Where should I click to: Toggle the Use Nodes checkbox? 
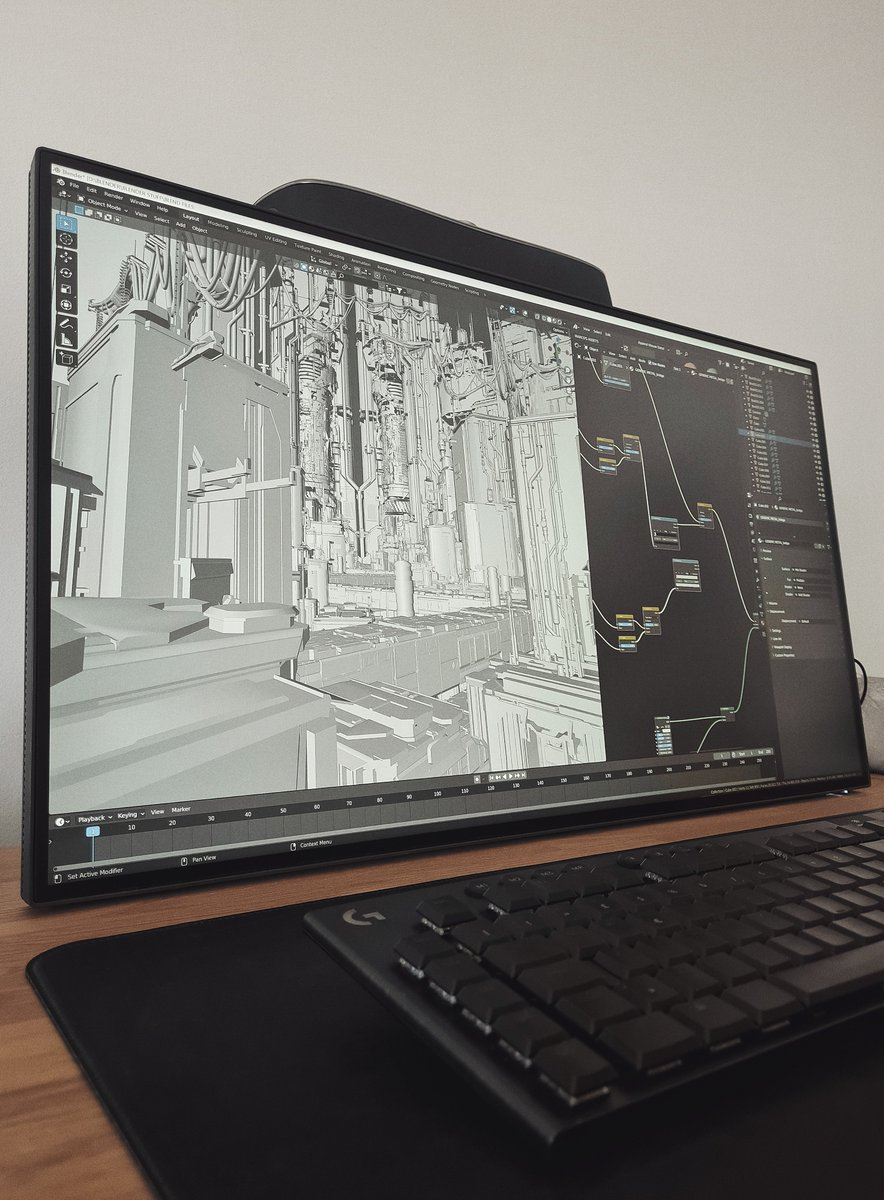(649, 364)
